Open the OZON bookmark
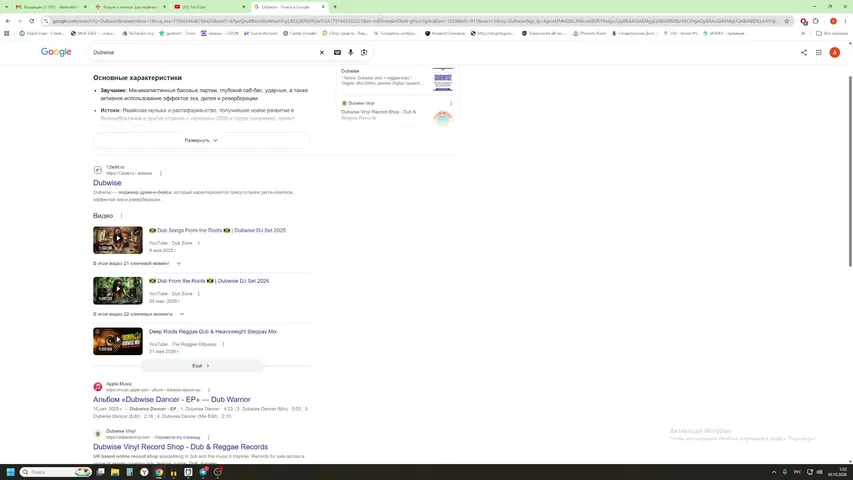Image resolution: width=853 pixels, height=480 pixels. [x=219, y=33]
